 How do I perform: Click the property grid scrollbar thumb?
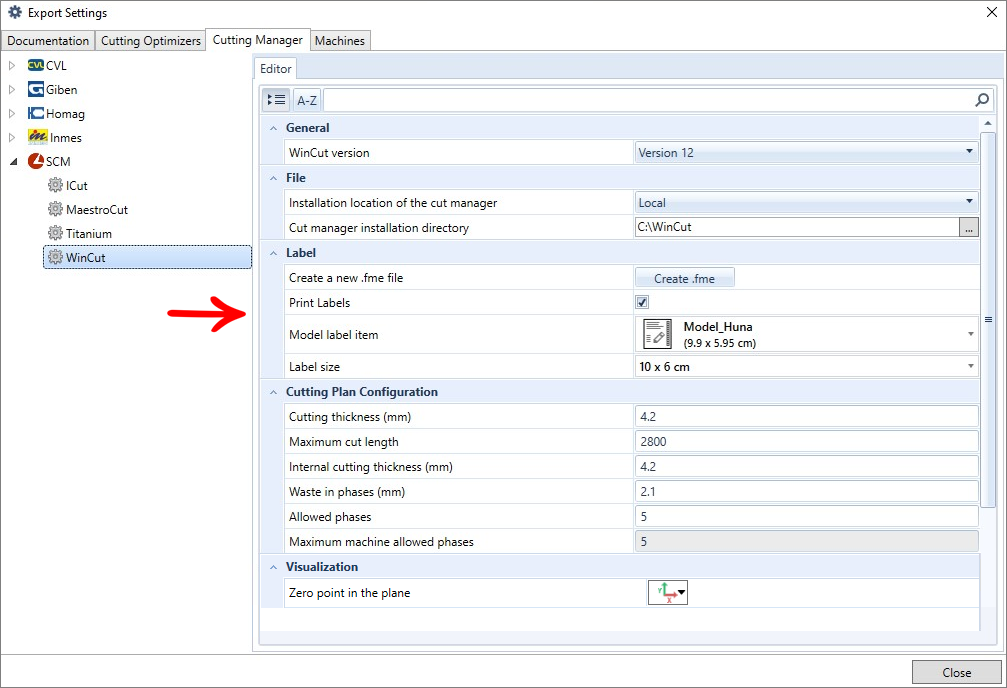pos(988,319)
